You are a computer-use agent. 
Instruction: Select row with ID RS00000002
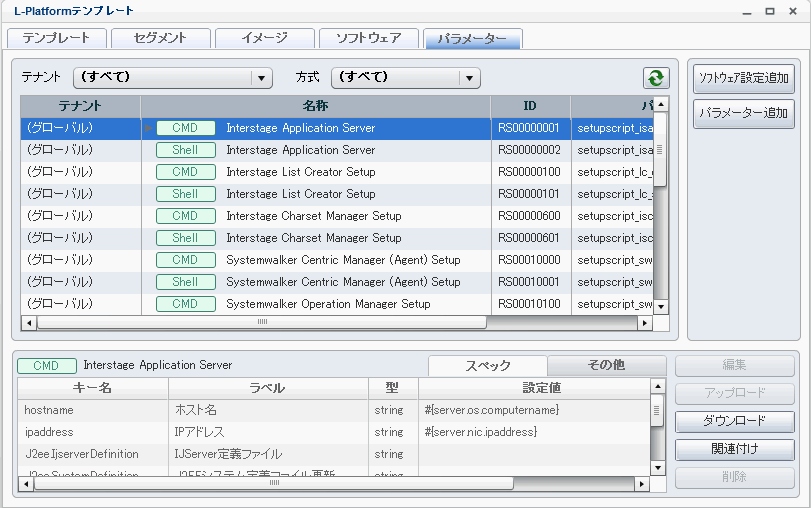coord(337,150)
